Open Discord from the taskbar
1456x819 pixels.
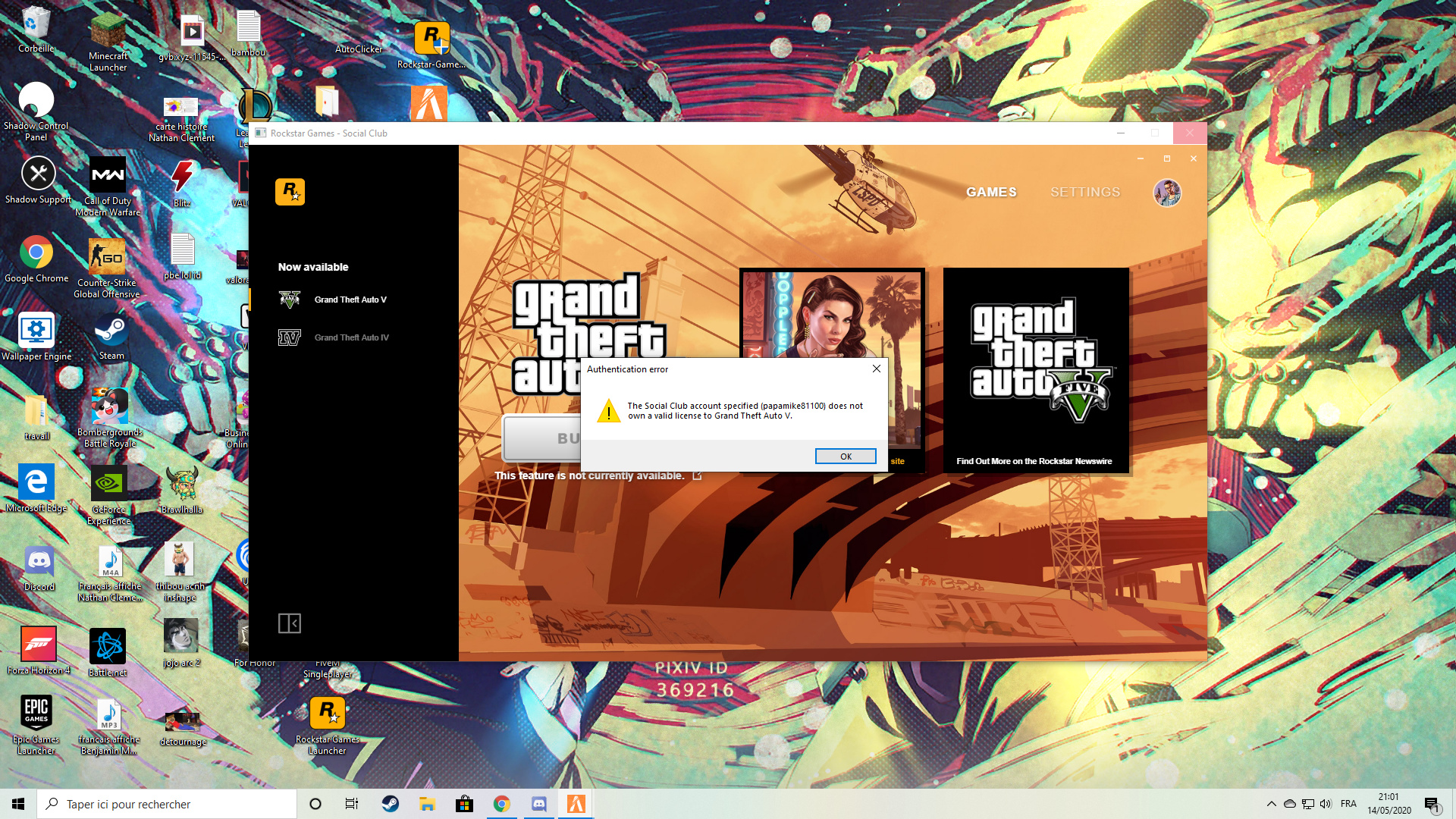[x=539, y=804]
